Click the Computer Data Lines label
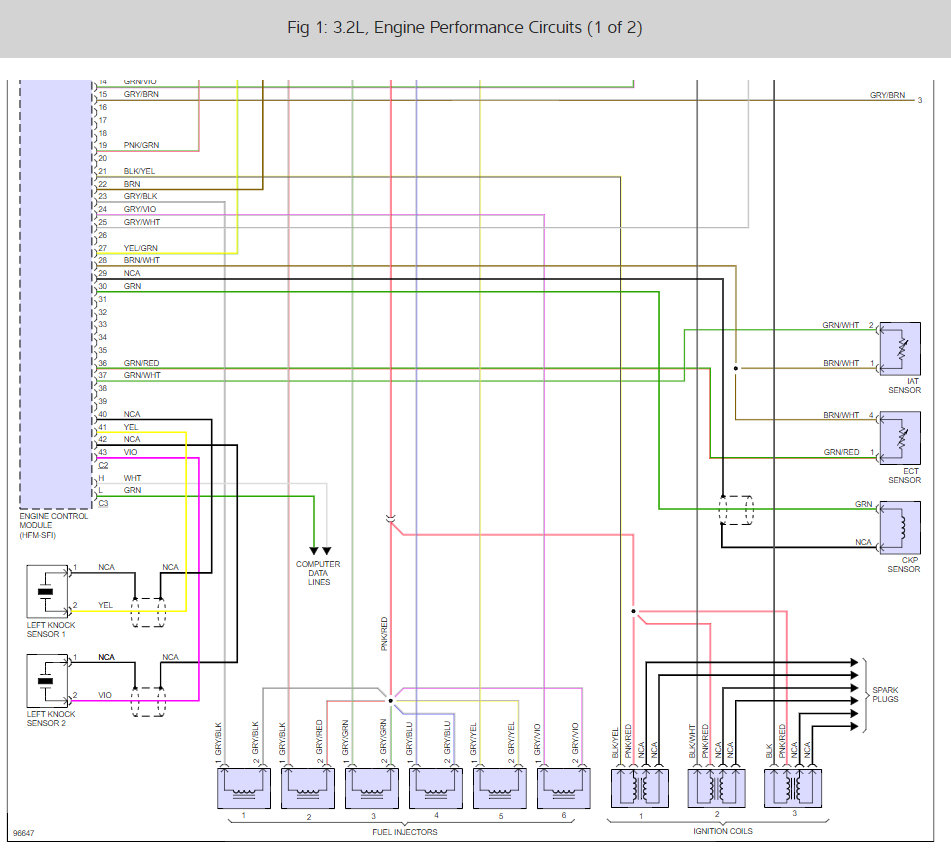Viewport: 951px width, 868px height. click(x=318, y=573)
